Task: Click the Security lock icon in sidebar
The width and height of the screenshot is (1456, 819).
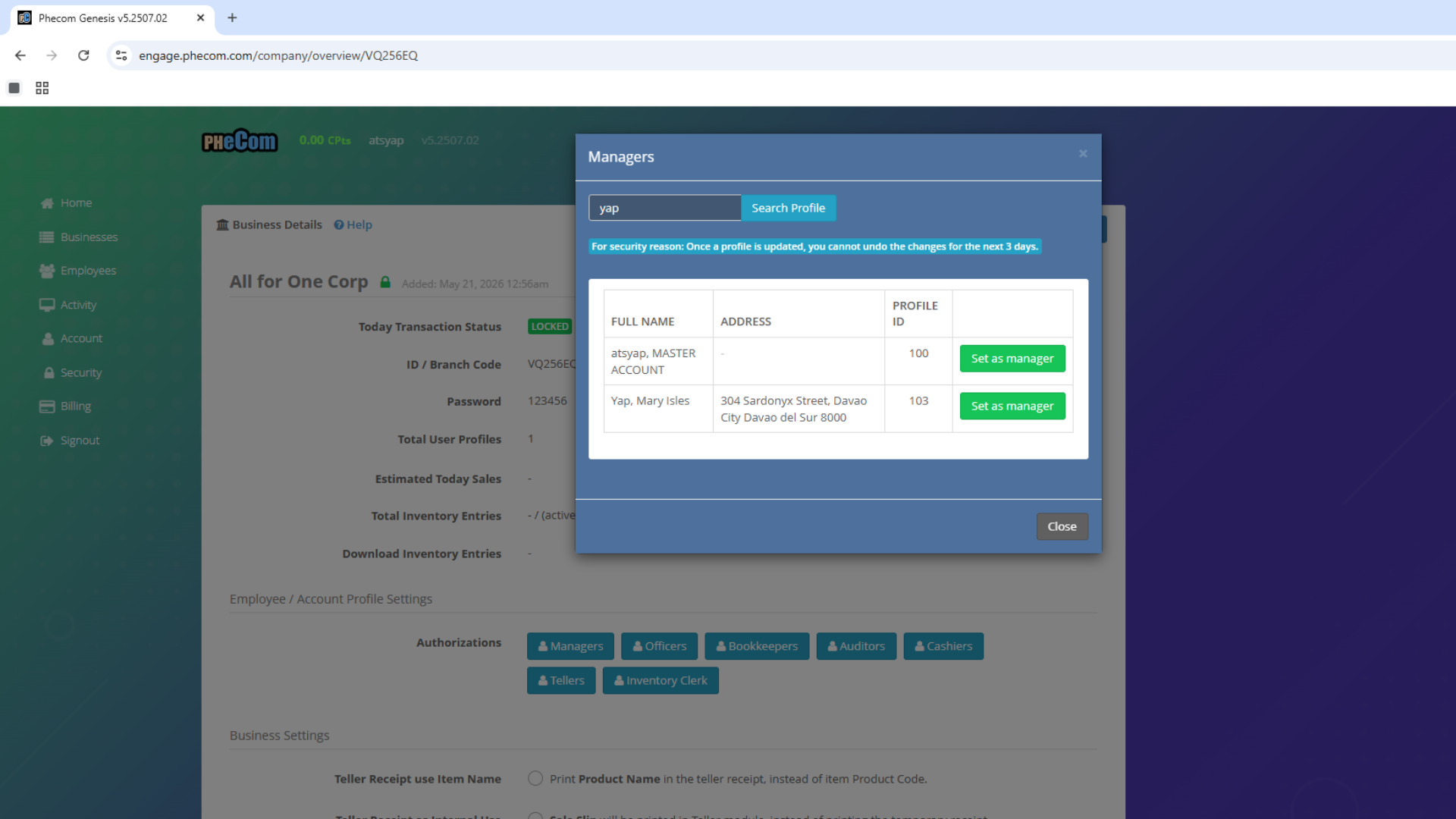Action: pos(49,373)
